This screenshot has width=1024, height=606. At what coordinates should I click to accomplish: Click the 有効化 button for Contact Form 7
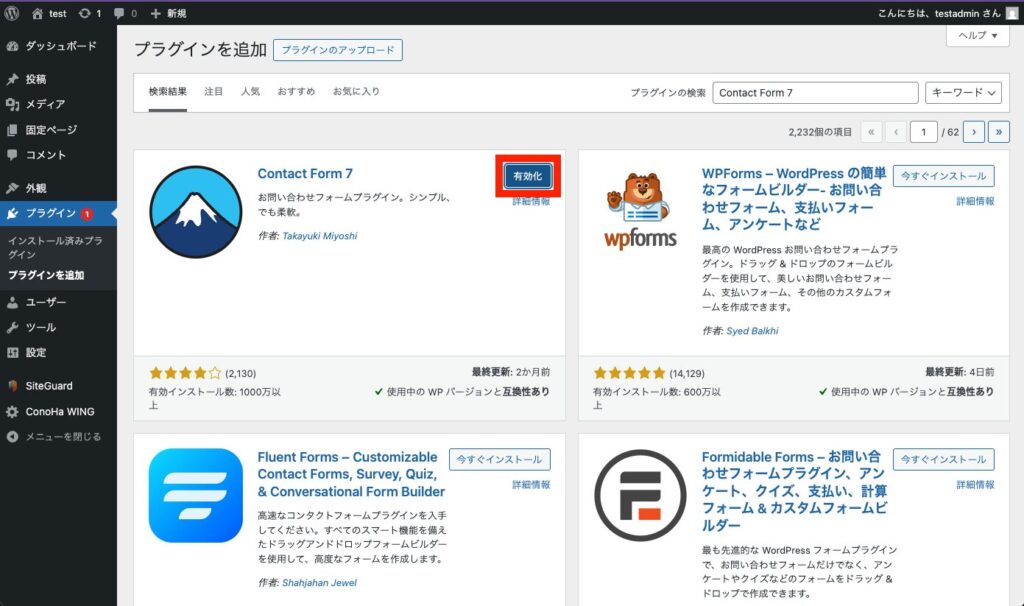click(x=528, y=176)
